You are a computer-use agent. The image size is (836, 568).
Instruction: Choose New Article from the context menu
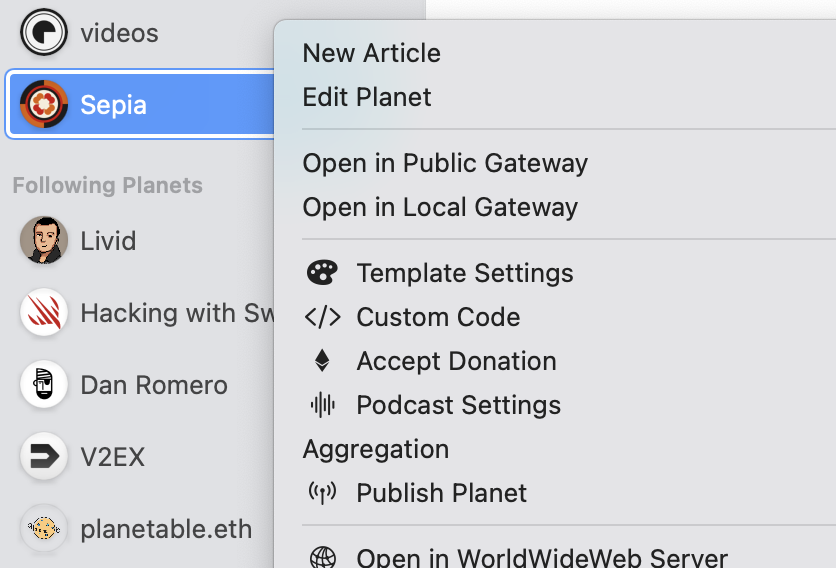click(x=372, y=53)
